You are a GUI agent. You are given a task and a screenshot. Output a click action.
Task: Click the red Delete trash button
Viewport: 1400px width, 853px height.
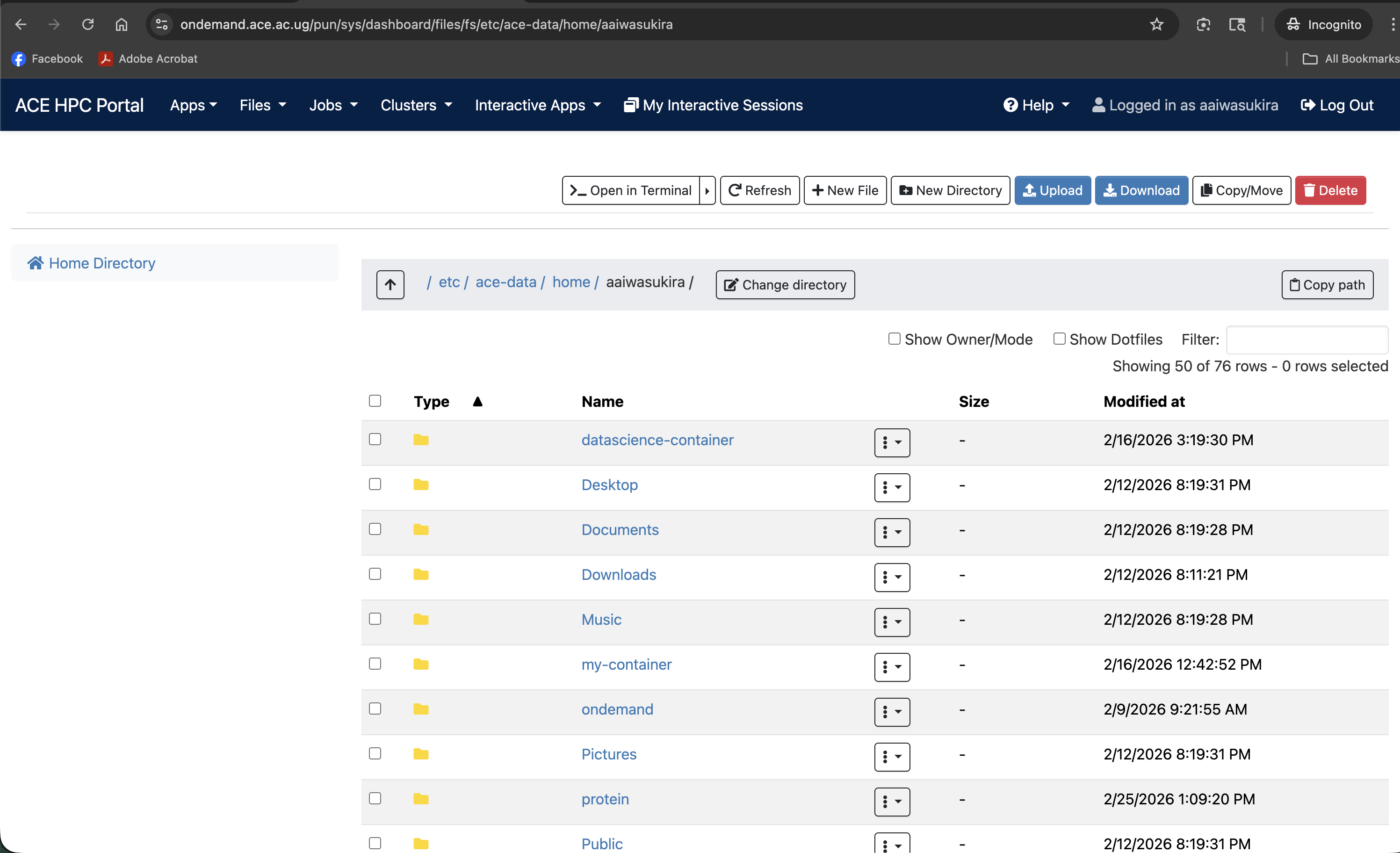click(x=1330, y=190)
